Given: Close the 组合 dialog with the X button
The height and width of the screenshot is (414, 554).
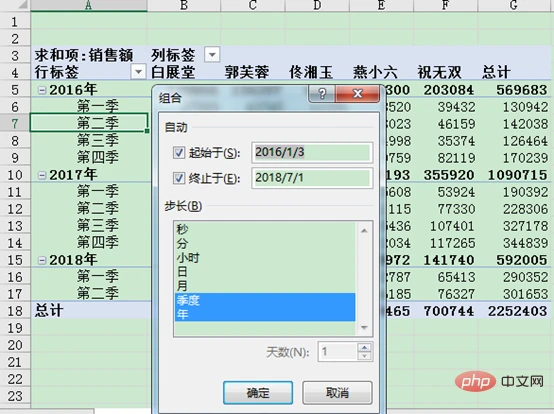Looking at the screenshot, I should pyautogui.click(x=357, y=94).
